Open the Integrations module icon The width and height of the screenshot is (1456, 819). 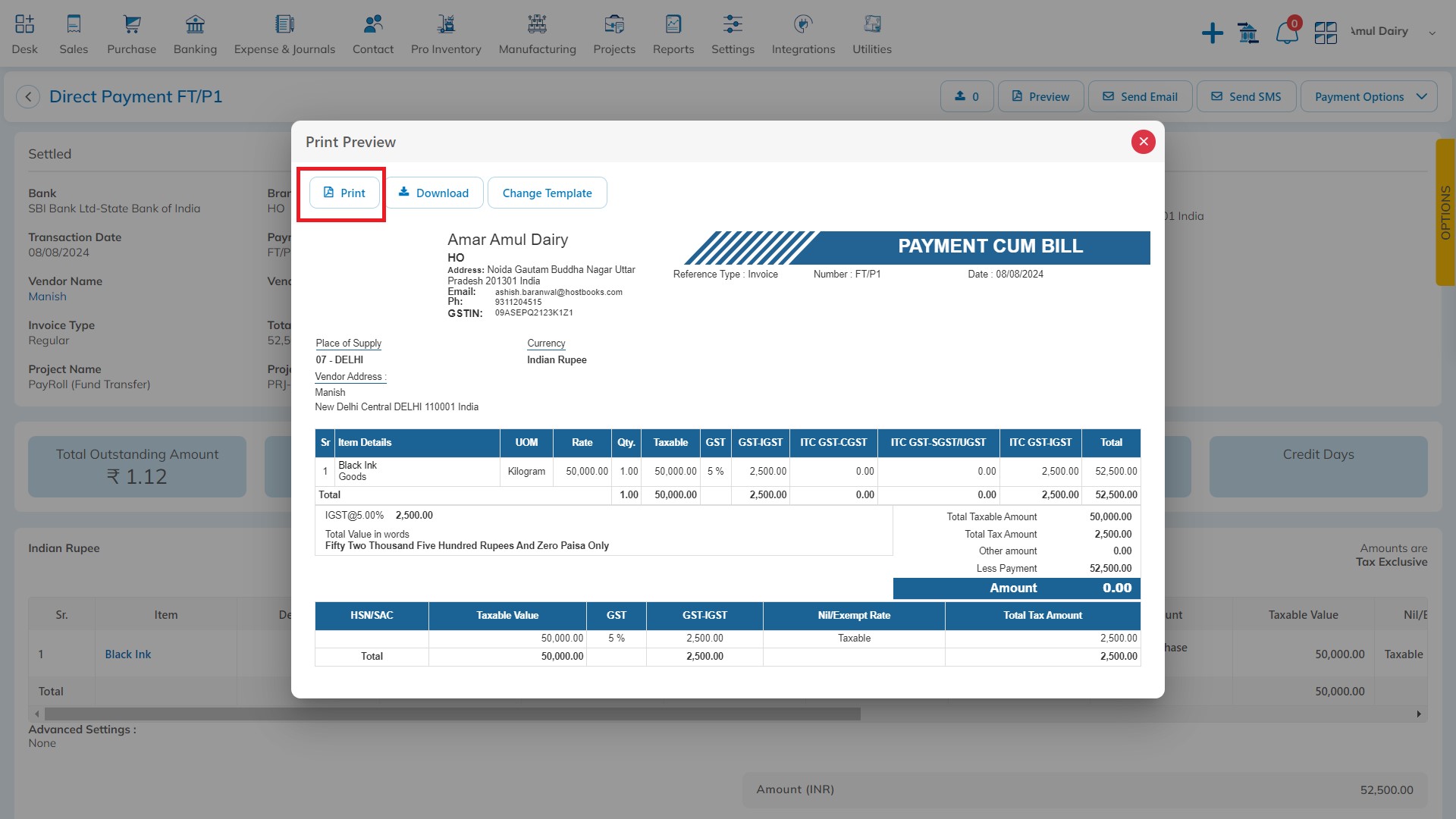coord(803,24)
